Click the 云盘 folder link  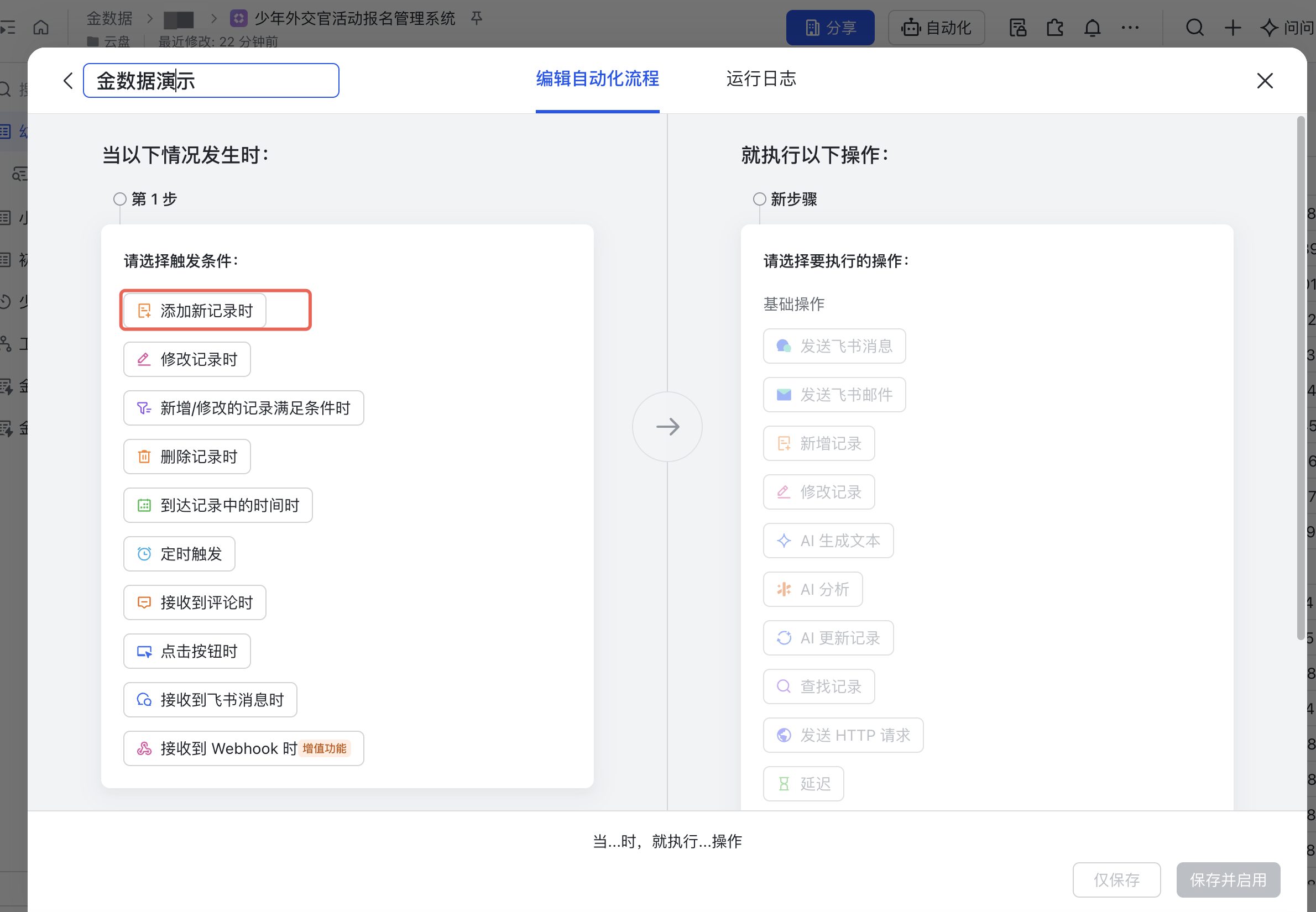click(x=109, y=41)
